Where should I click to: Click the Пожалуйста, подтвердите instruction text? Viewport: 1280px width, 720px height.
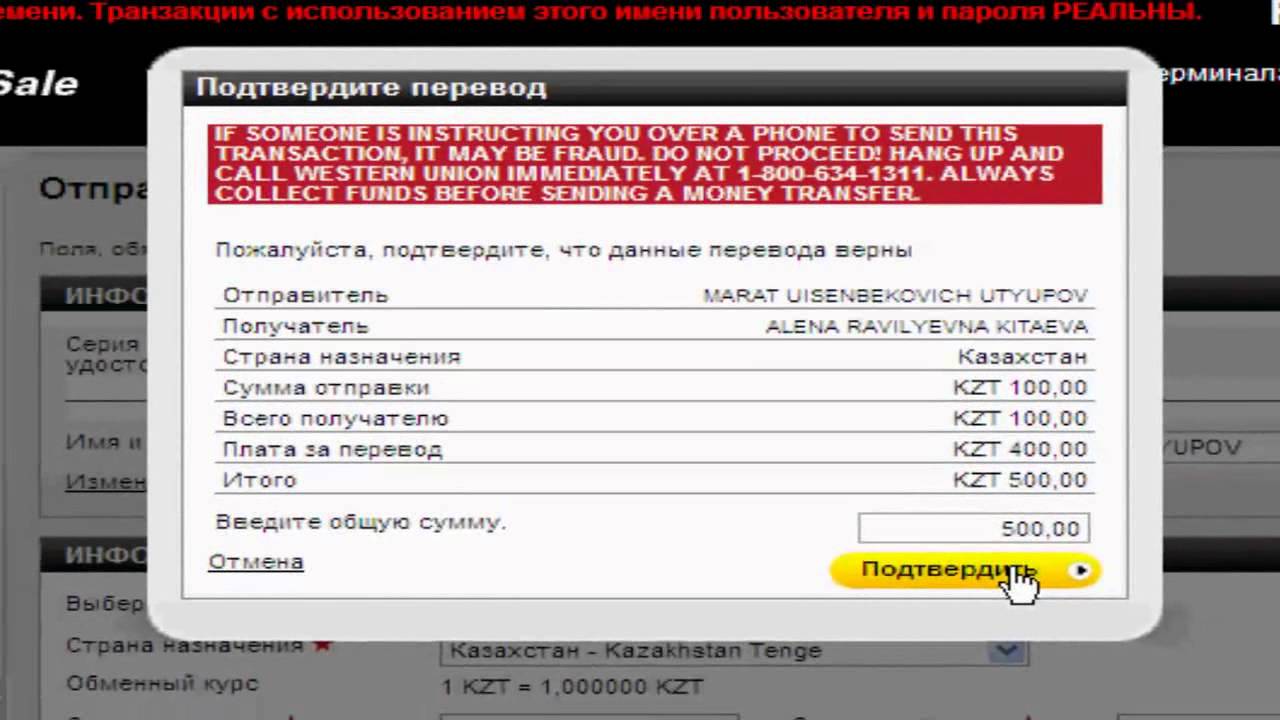563,250
